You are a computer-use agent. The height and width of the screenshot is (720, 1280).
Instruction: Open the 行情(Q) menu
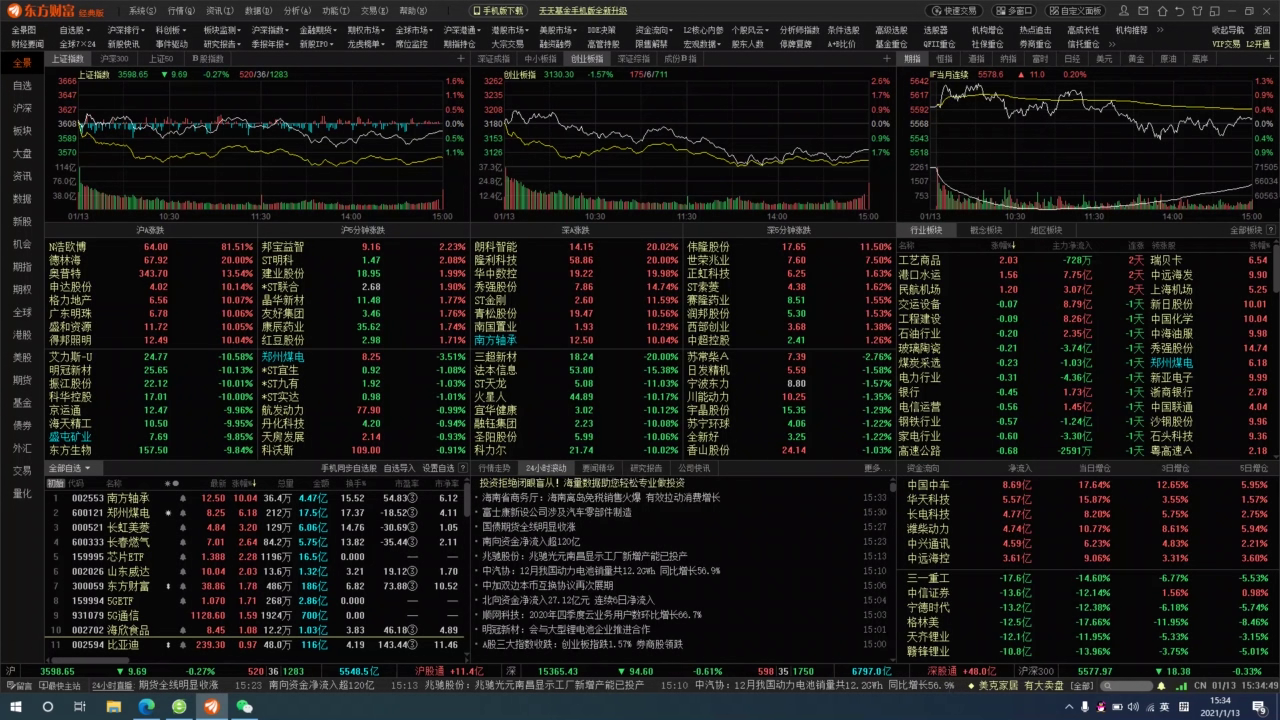coord(181,10)
